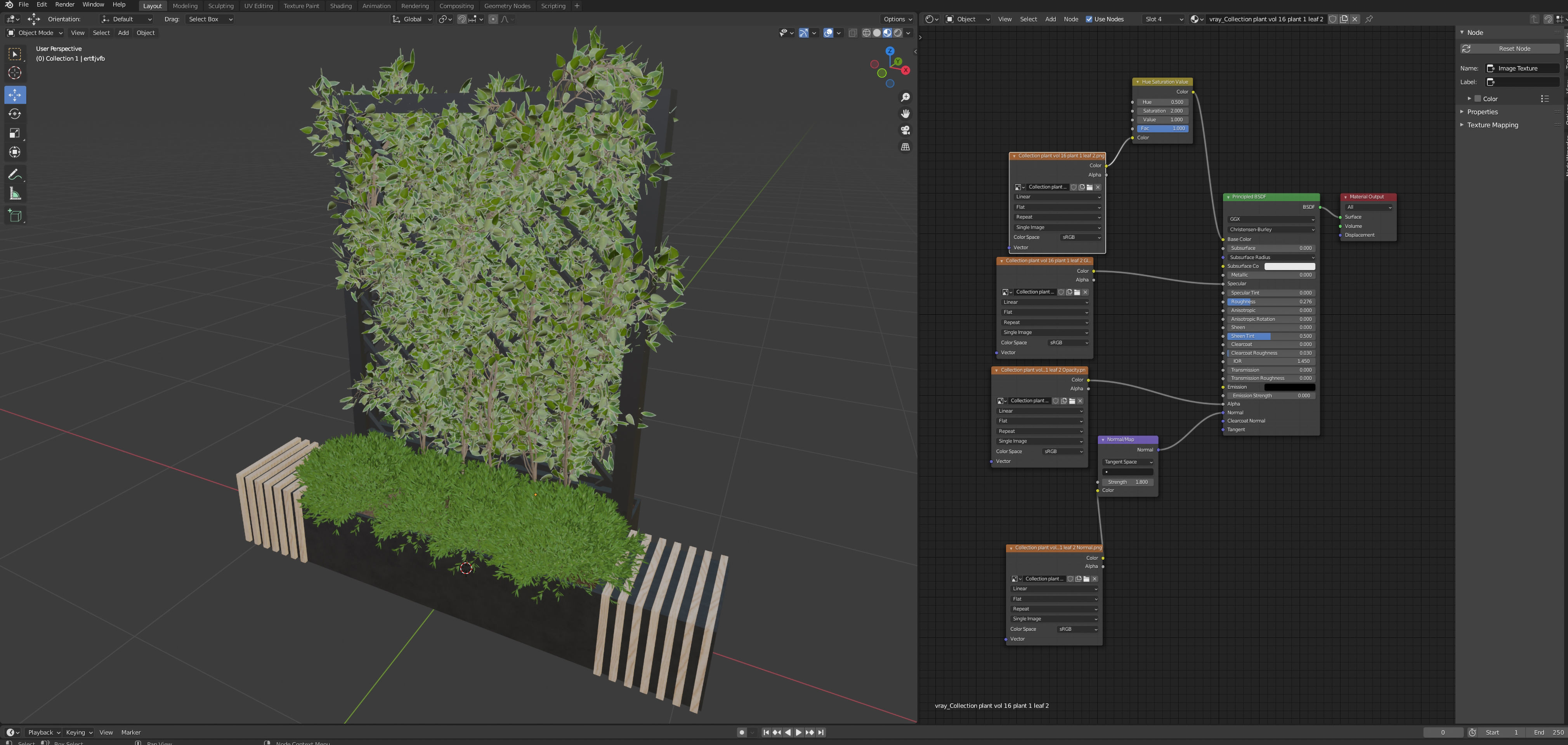Open the Drag Select Box dropdown

[x=210, y=19]
